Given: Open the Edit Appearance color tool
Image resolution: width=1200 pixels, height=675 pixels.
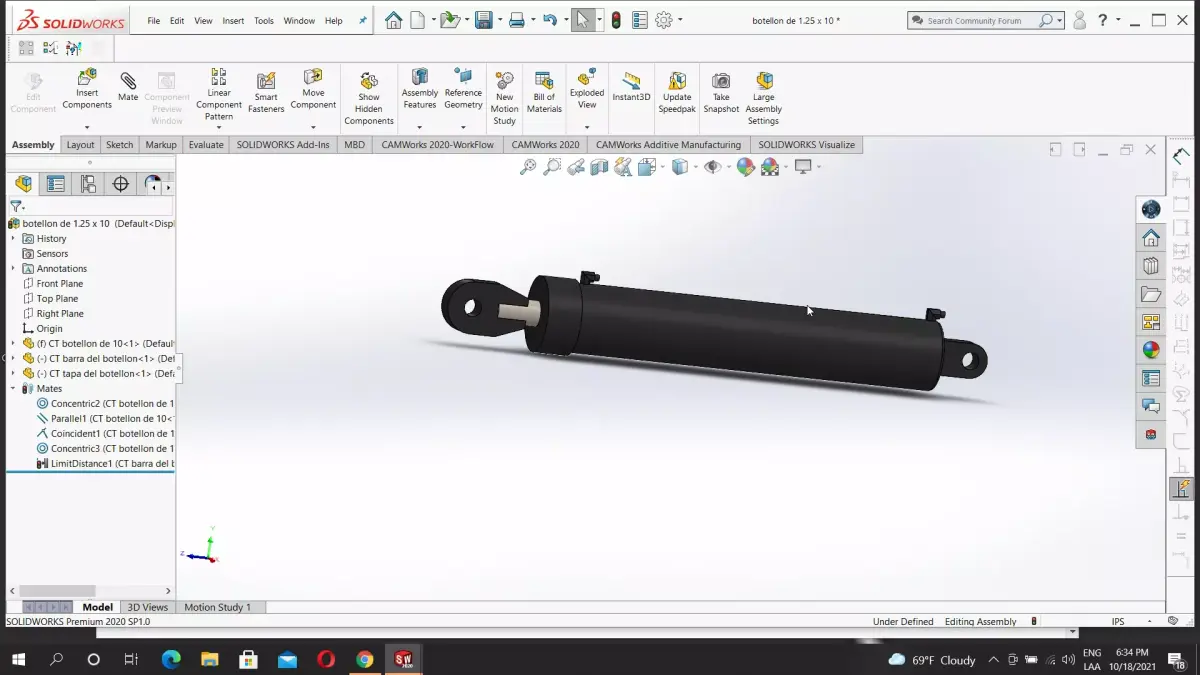Looking at the screenshot, I should pos(744,167).
